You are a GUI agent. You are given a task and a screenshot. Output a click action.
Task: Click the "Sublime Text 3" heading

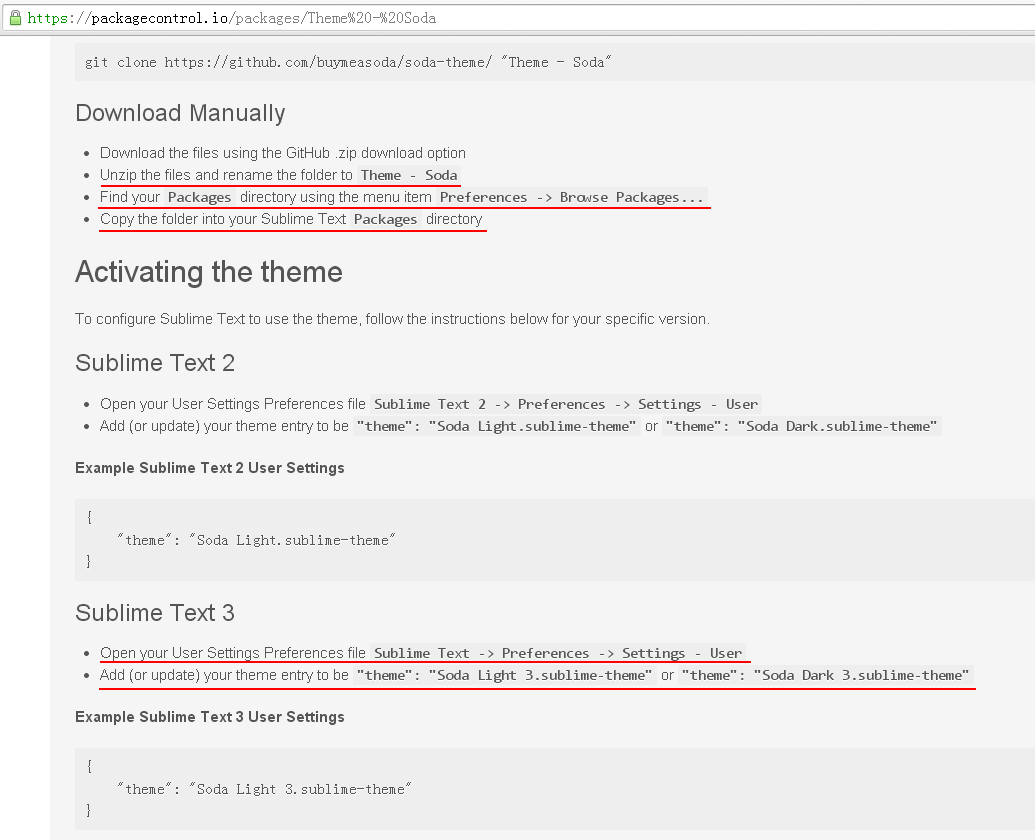pyautogui.click(x=155, y=613)
